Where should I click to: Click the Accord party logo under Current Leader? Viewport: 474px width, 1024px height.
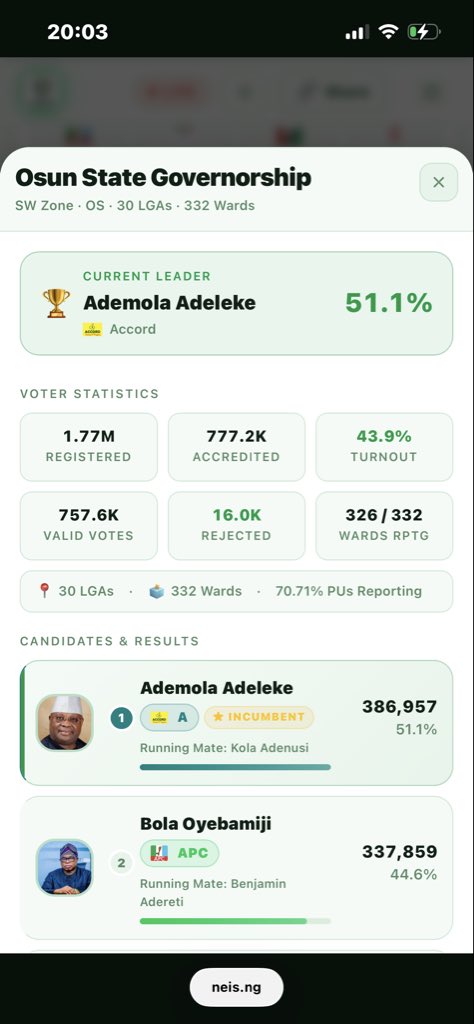point(92,329)
